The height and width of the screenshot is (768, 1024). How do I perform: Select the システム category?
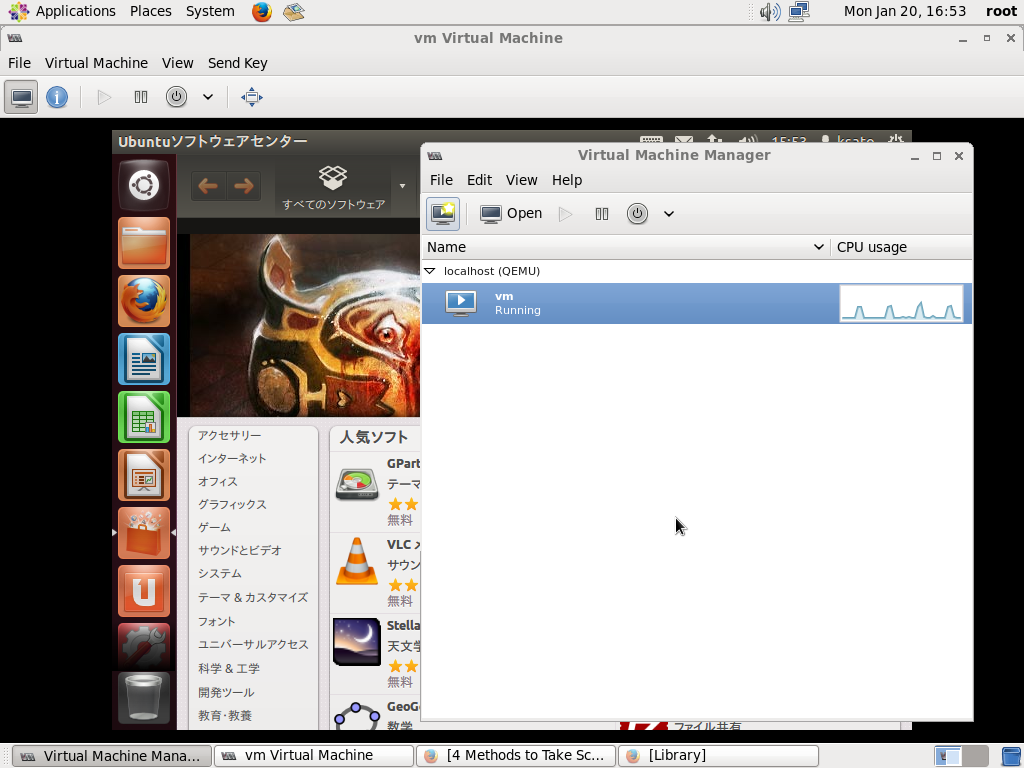pos(219,573)
